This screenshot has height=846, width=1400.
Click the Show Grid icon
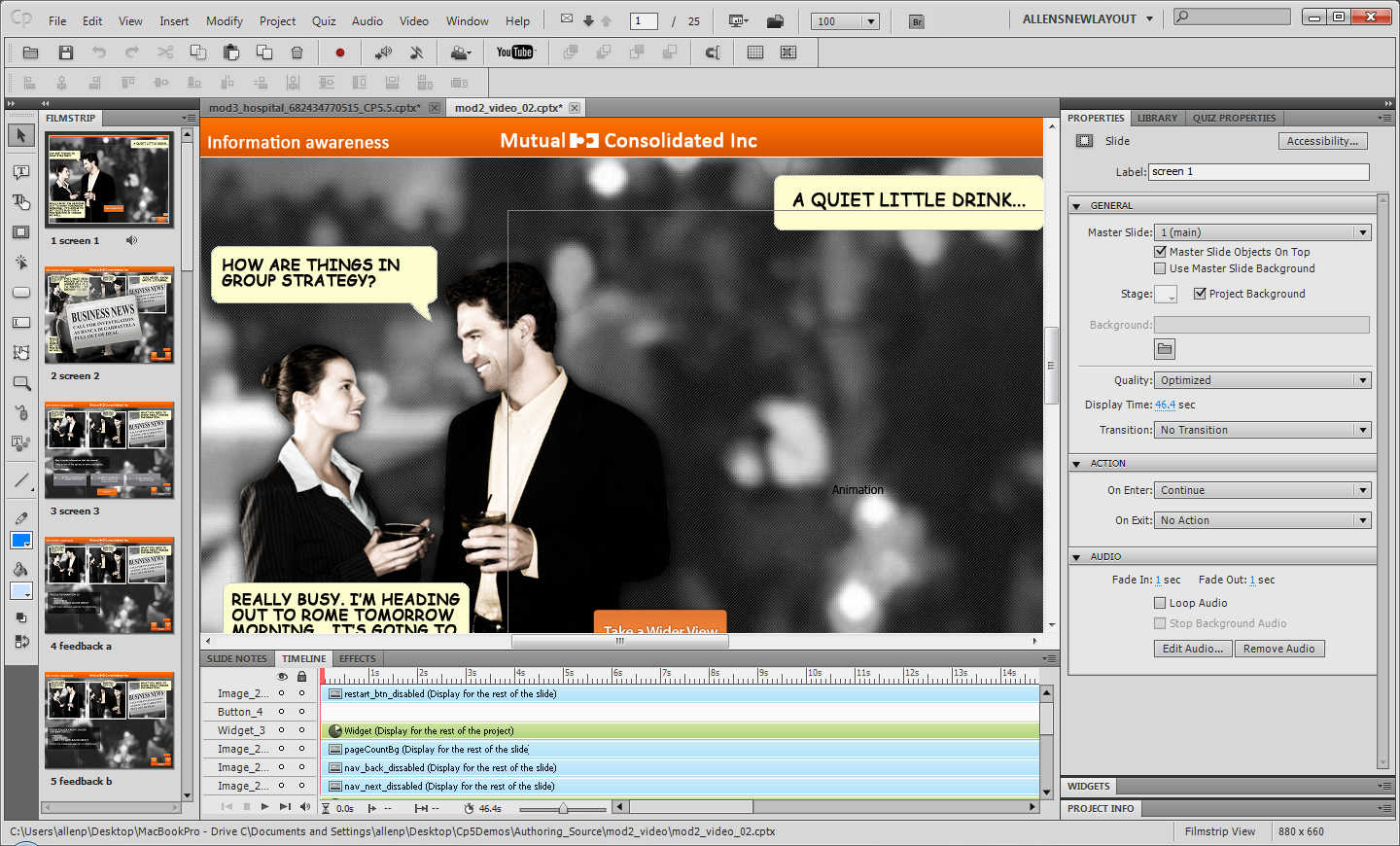coord(754,53)
